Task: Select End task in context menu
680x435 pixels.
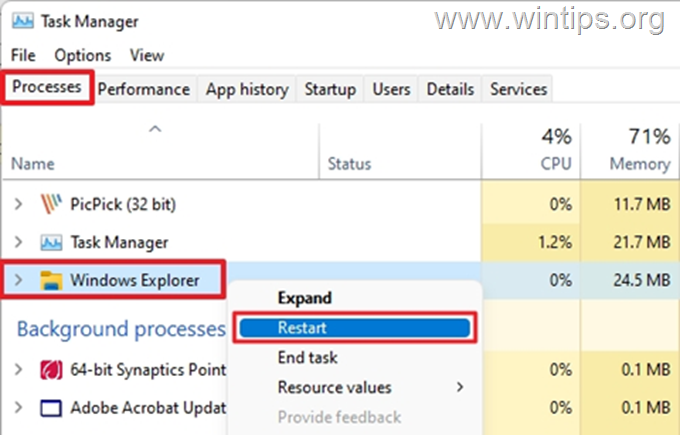Action: [x=307, y=357]
